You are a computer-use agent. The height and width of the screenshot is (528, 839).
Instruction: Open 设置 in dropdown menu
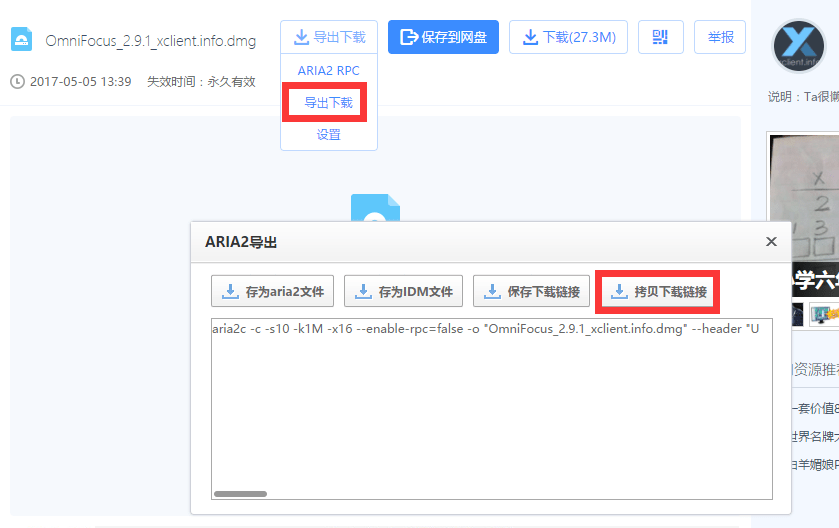tap(329, 135)
